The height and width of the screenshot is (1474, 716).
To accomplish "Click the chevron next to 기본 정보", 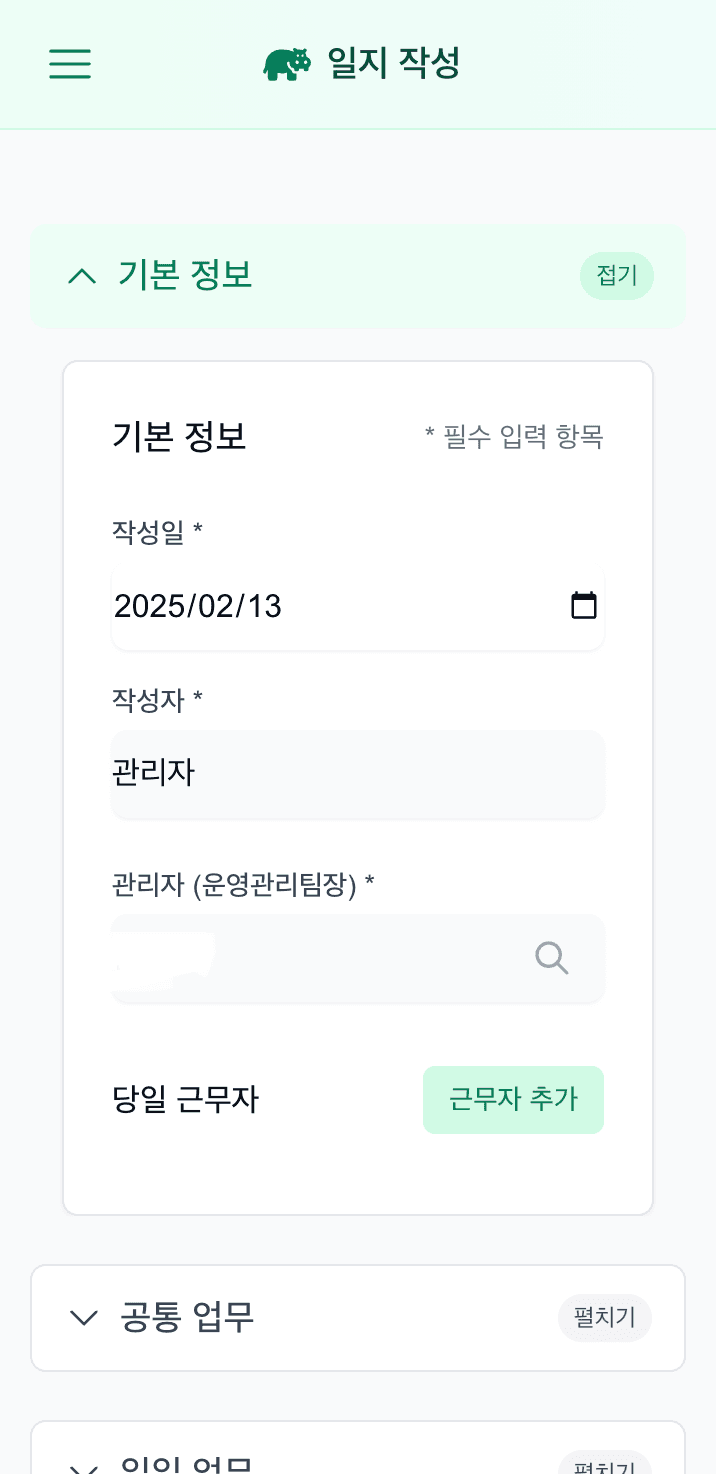I will pyautogui.click(x=81, y=276).
